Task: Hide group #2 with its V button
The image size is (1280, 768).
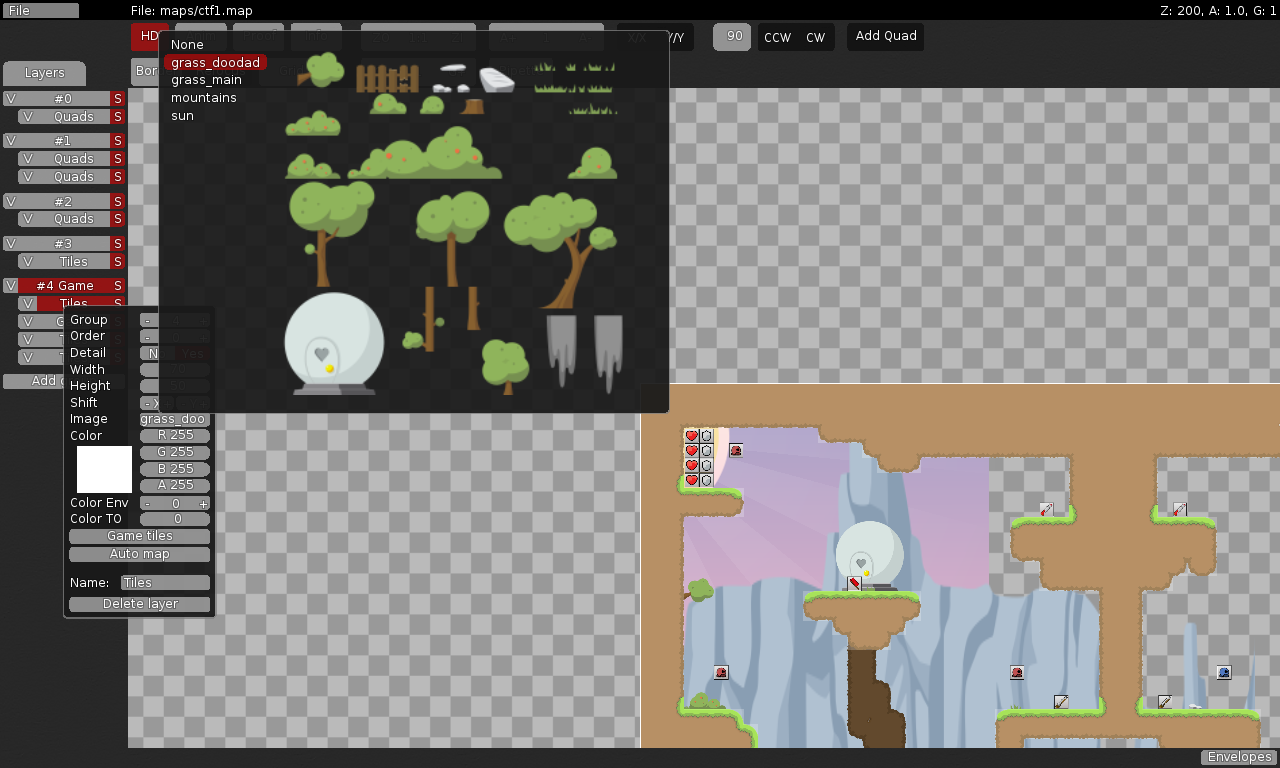Action: click(10, 201)
